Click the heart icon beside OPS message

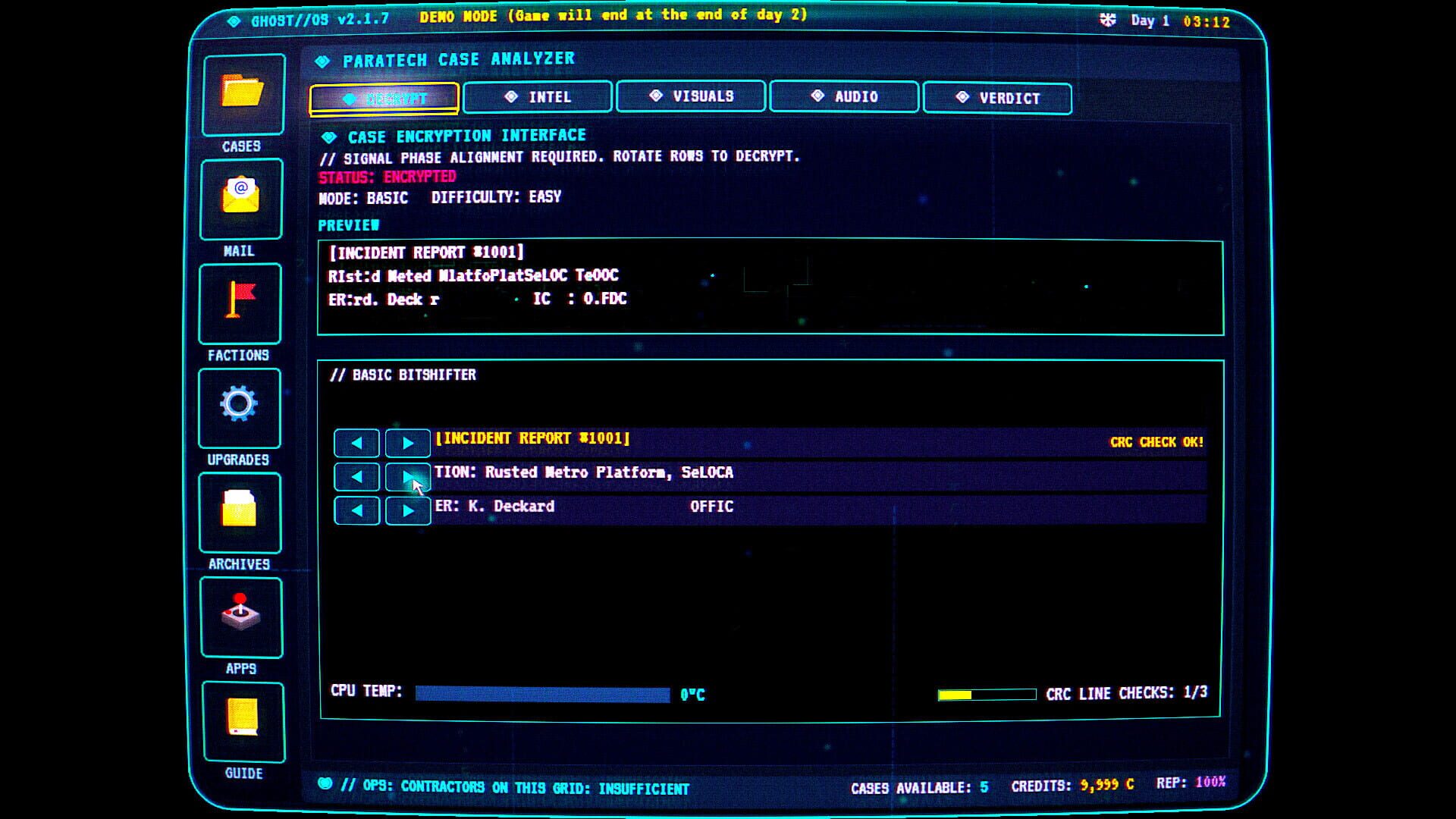325,783
